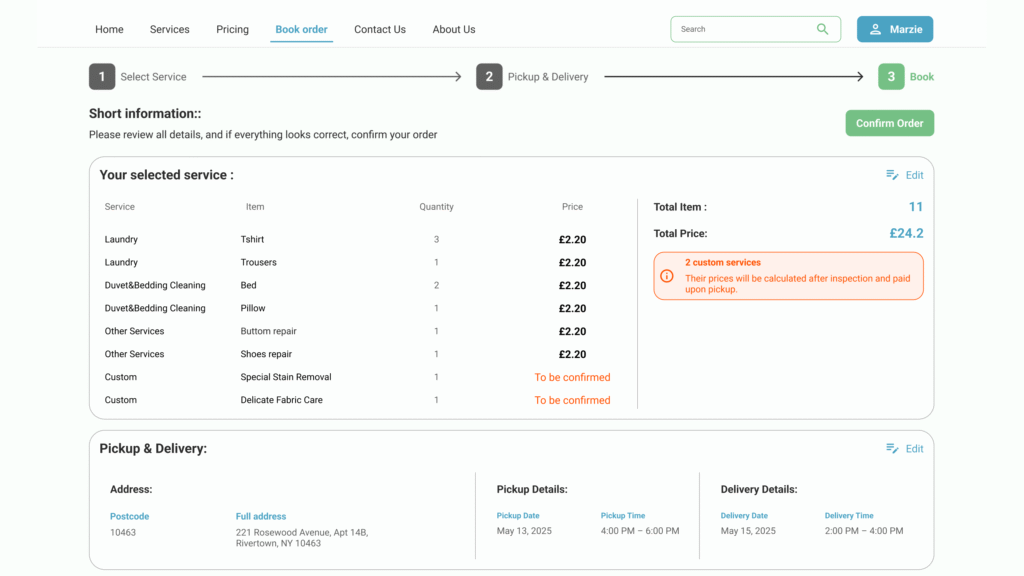Select step 1 number badge
Screen dimensions: 1024x576
[101, 77]
